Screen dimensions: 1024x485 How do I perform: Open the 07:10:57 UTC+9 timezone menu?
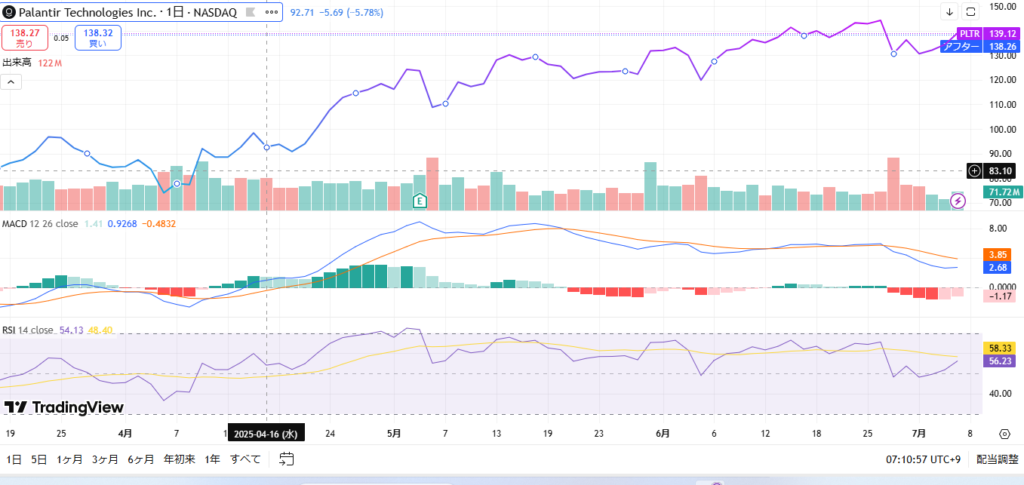click(x=923, y=460)
